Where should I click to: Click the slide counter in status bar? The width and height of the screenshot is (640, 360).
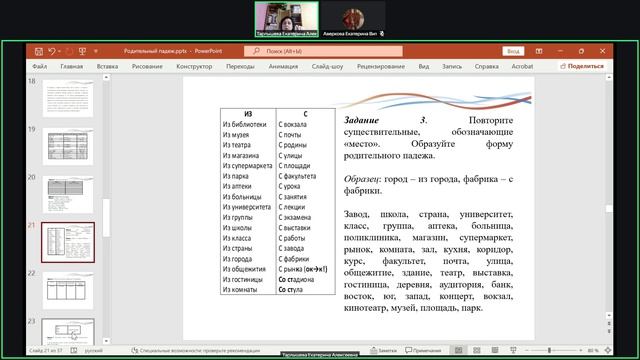click(x=46, y=350)
